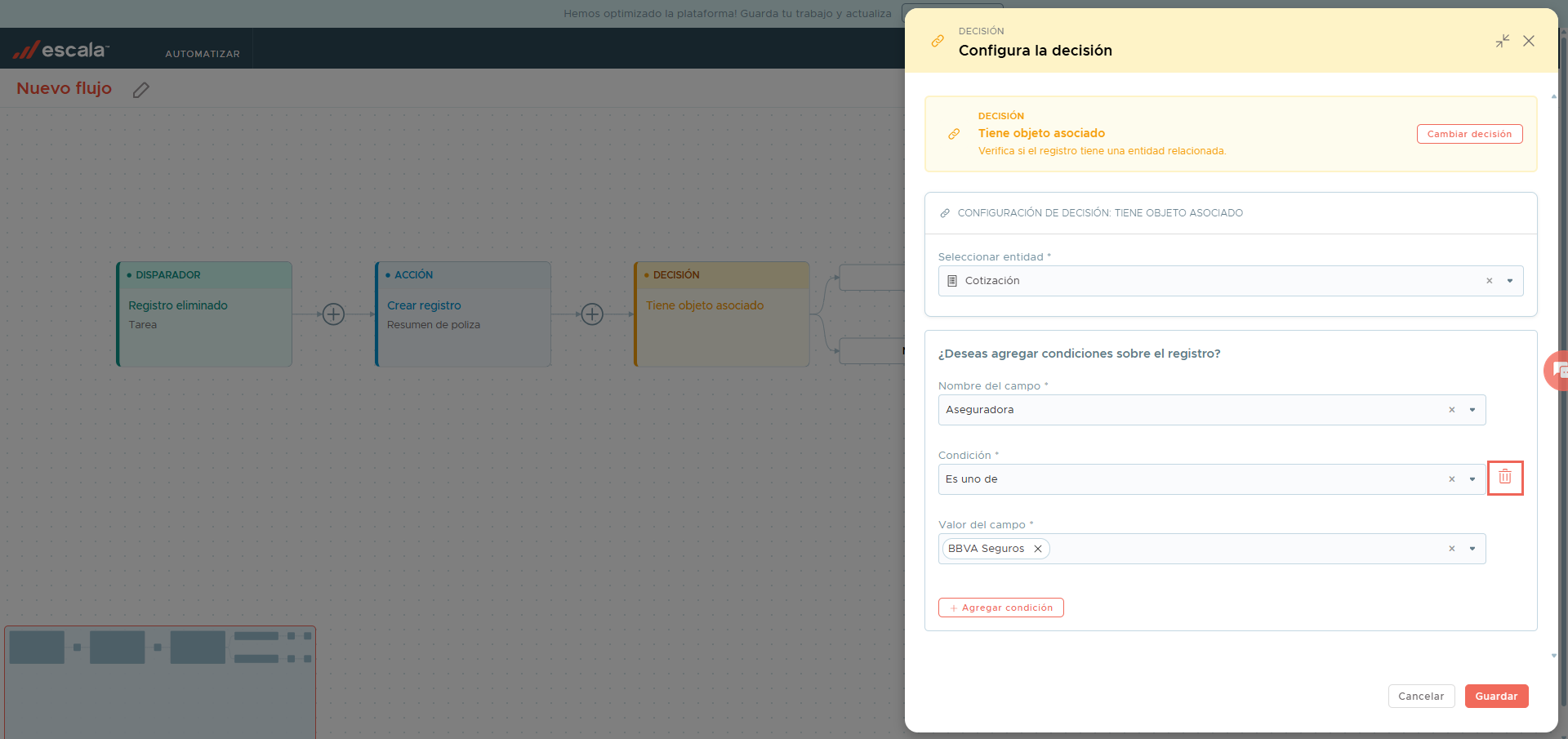Clear the Es uno de condition
The width and height of the screenshot is (1568, 739).
[x=1452, y=479]
